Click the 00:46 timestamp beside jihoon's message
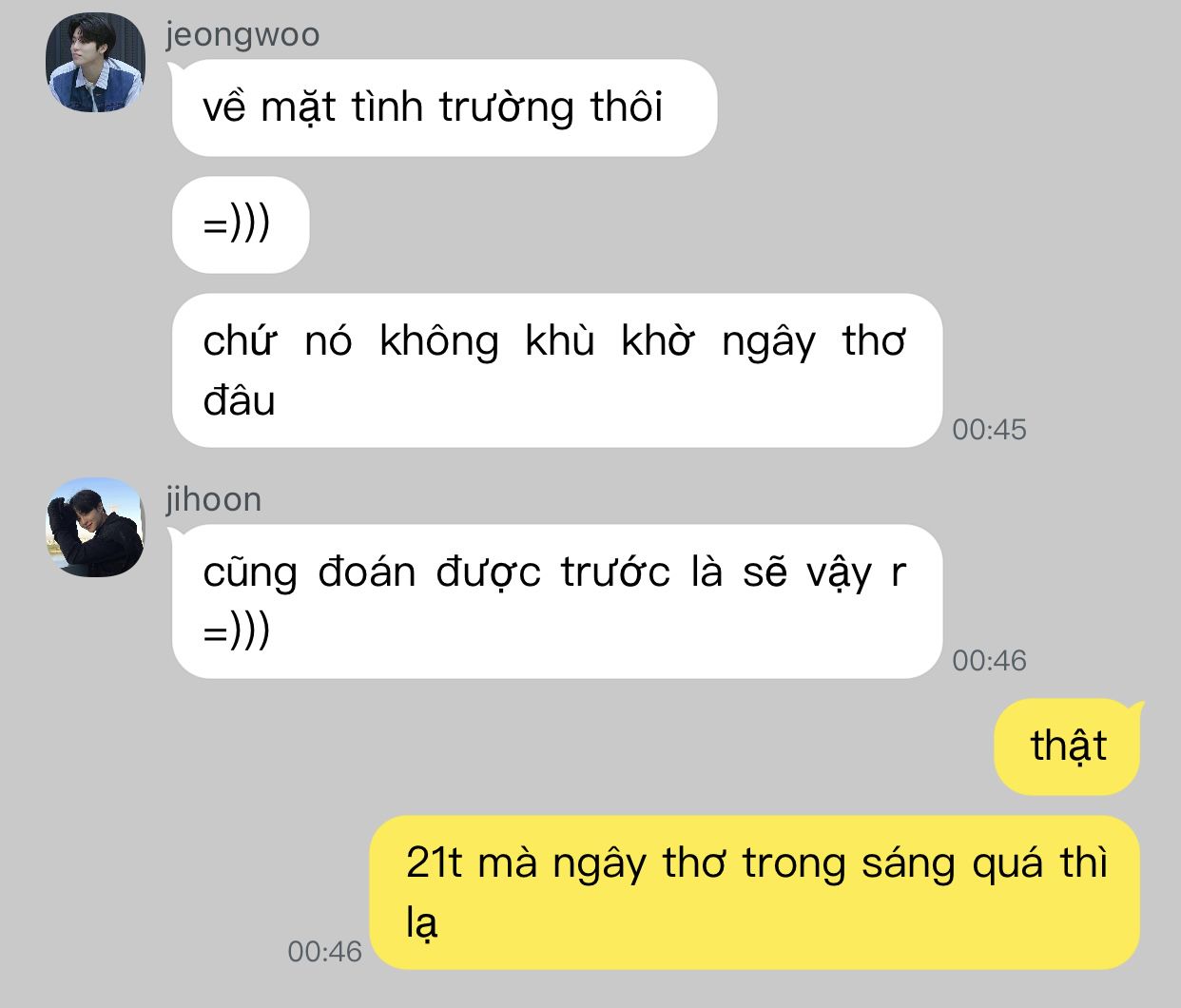 point(989,661)
